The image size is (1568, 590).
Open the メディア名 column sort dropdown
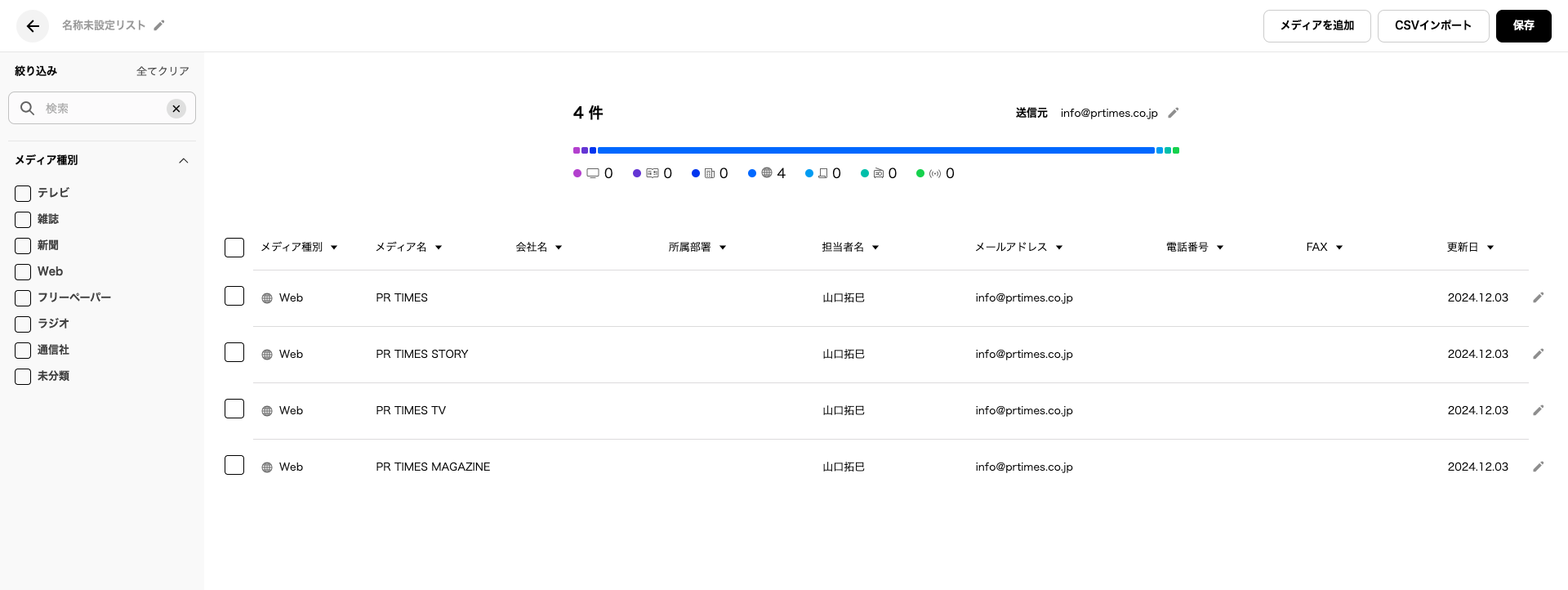[x=439, y=248]
